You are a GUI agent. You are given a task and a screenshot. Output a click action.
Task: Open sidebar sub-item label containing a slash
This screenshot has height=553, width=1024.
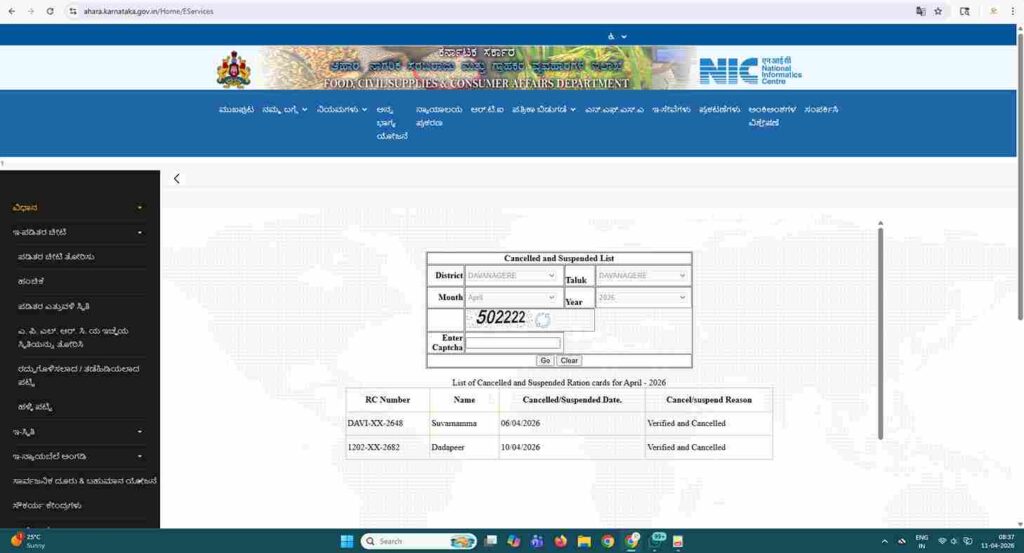78,375
